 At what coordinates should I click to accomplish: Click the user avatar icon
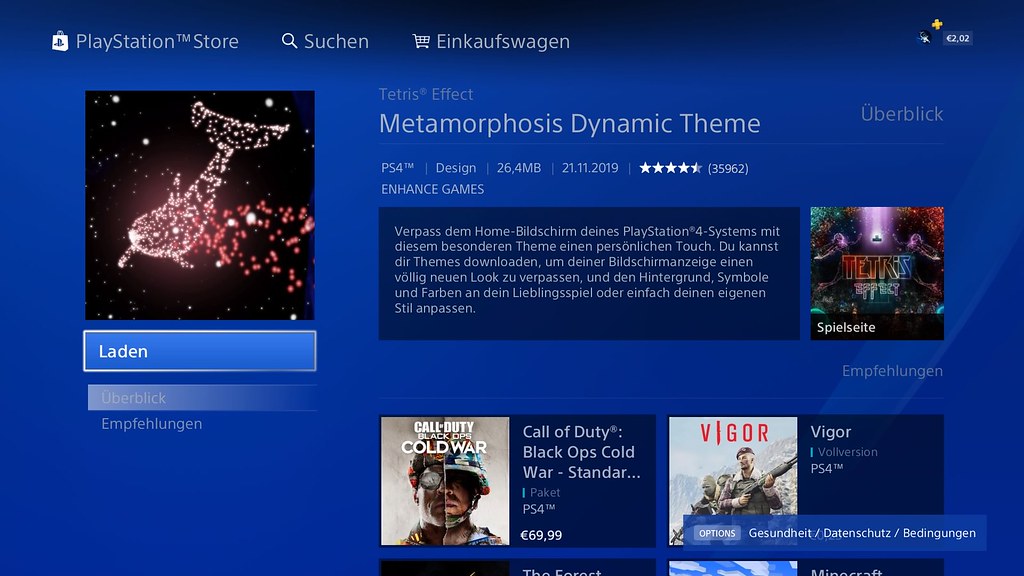[x=925, y=38]
